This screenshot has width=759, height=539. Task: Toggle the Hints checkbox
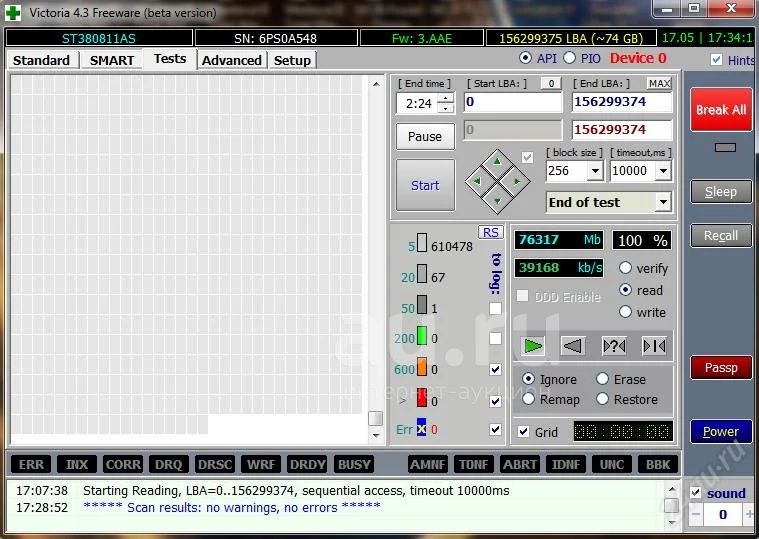coord(716,60)
